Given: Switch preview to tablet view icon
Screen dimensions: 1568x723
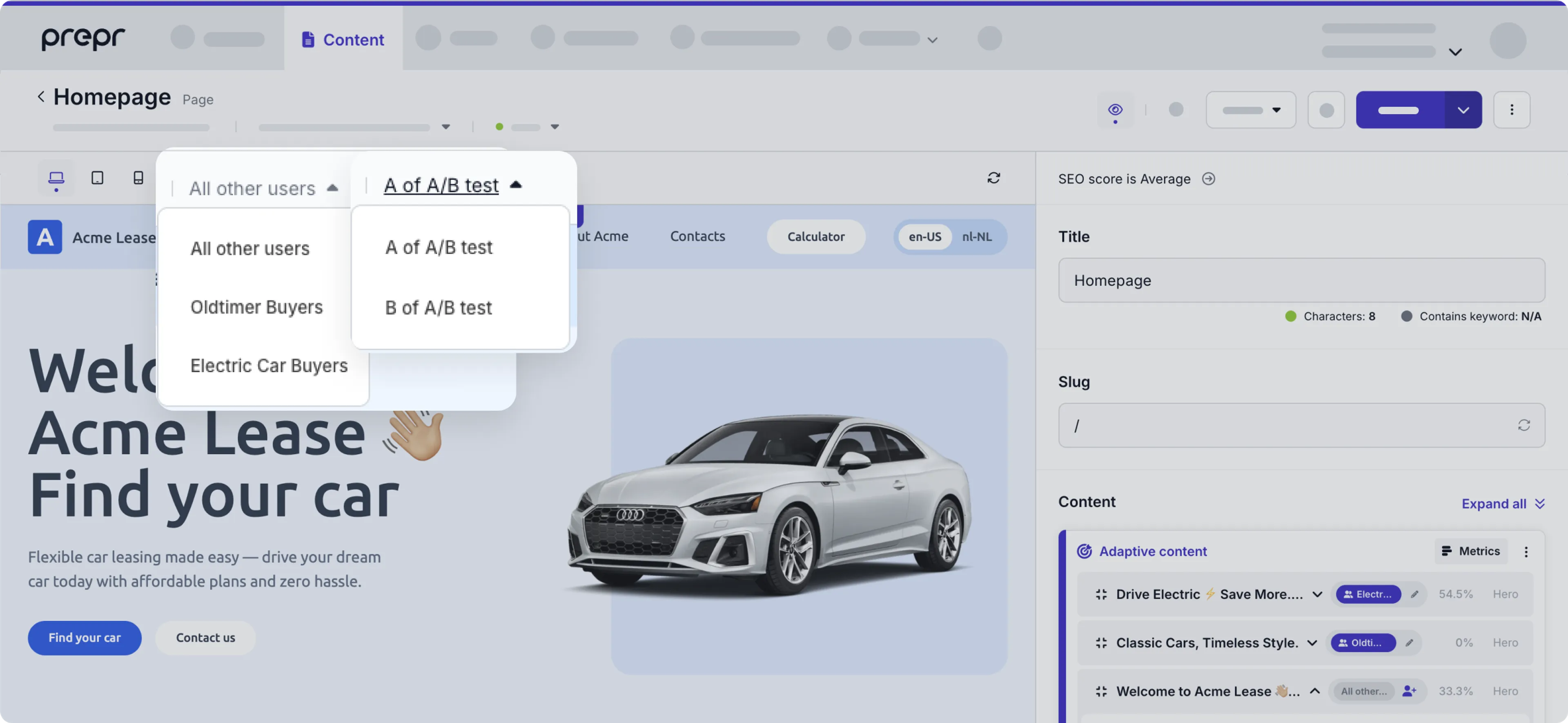Looking at the screenshot, I should point(97,178).
